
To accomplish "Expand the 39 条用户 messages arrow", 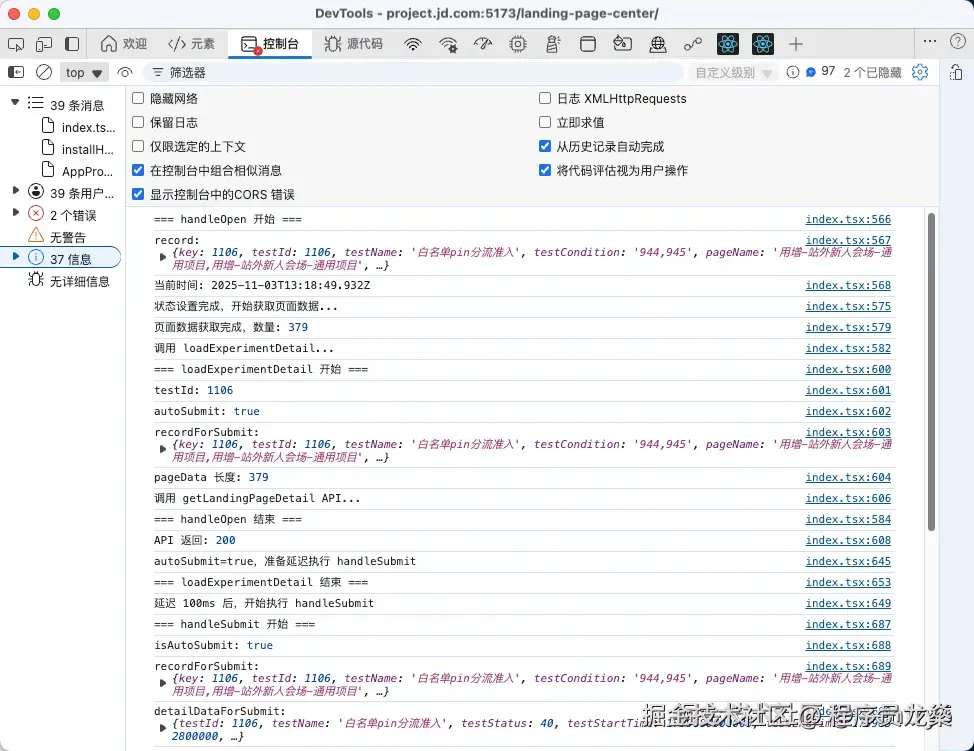I will tap(16, 190).
